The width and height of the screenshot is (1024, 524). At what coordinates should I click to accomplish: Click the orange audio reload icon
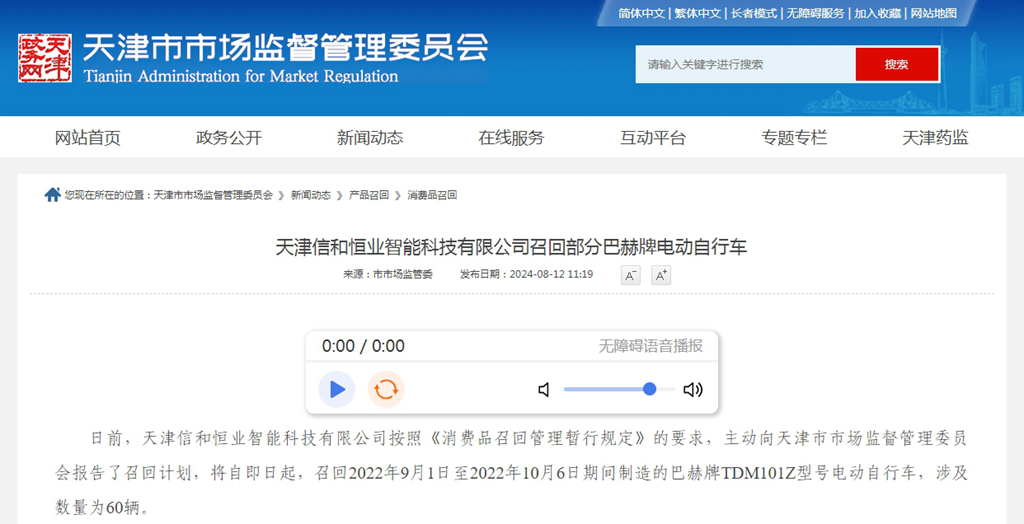tap(386, 389)
